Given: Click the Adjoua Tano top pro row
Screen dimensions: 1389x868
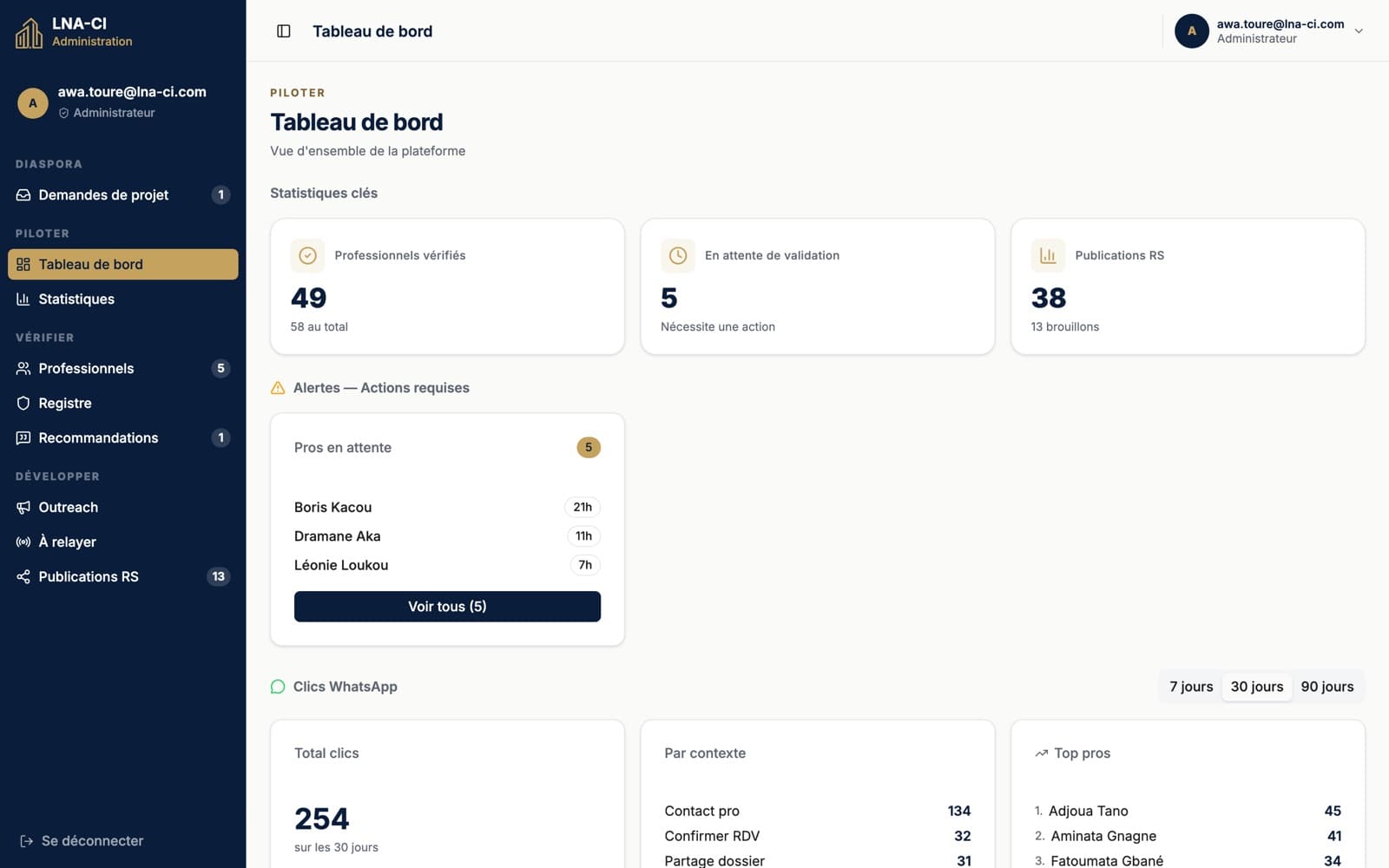Looking at the screenshot, I should coord(1188,811).
